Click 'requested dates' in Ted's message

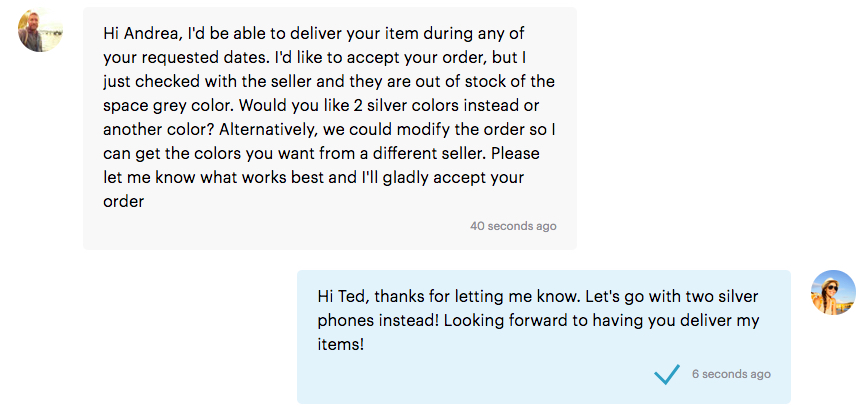coord(195,58)
